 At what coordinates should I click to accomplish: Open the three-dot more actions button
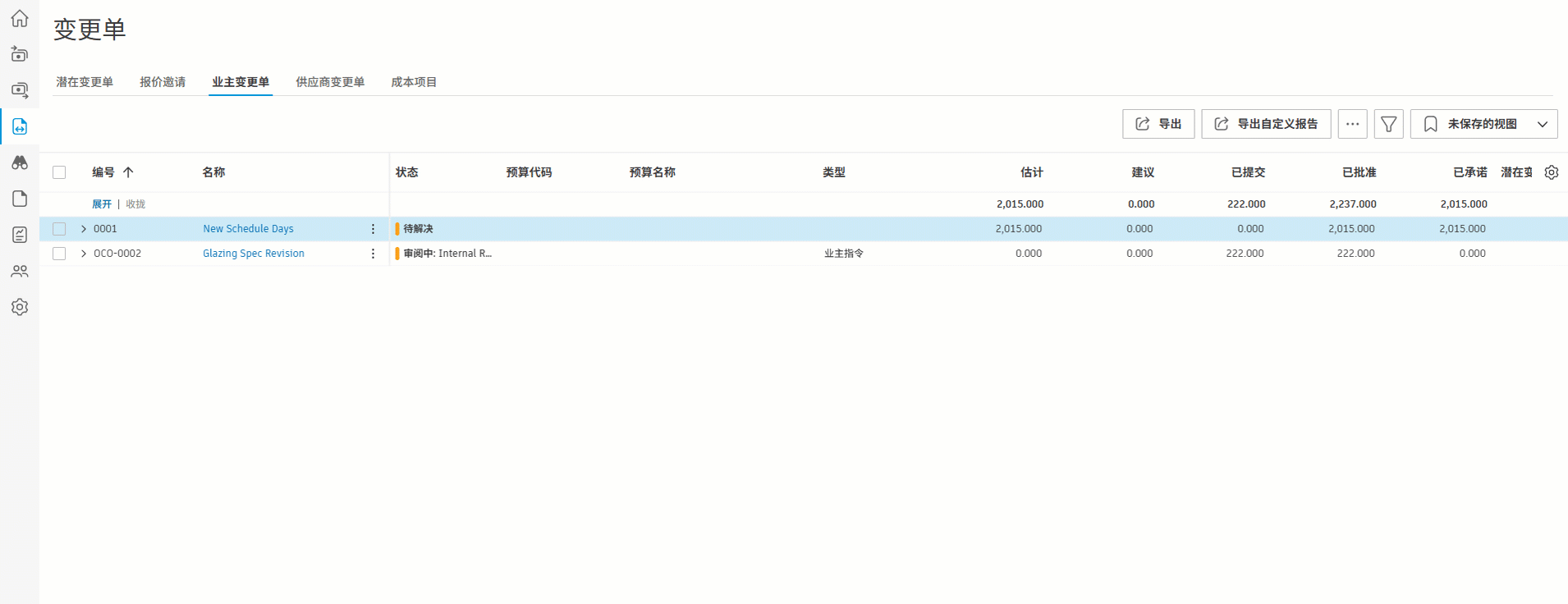click(1352, 124)
